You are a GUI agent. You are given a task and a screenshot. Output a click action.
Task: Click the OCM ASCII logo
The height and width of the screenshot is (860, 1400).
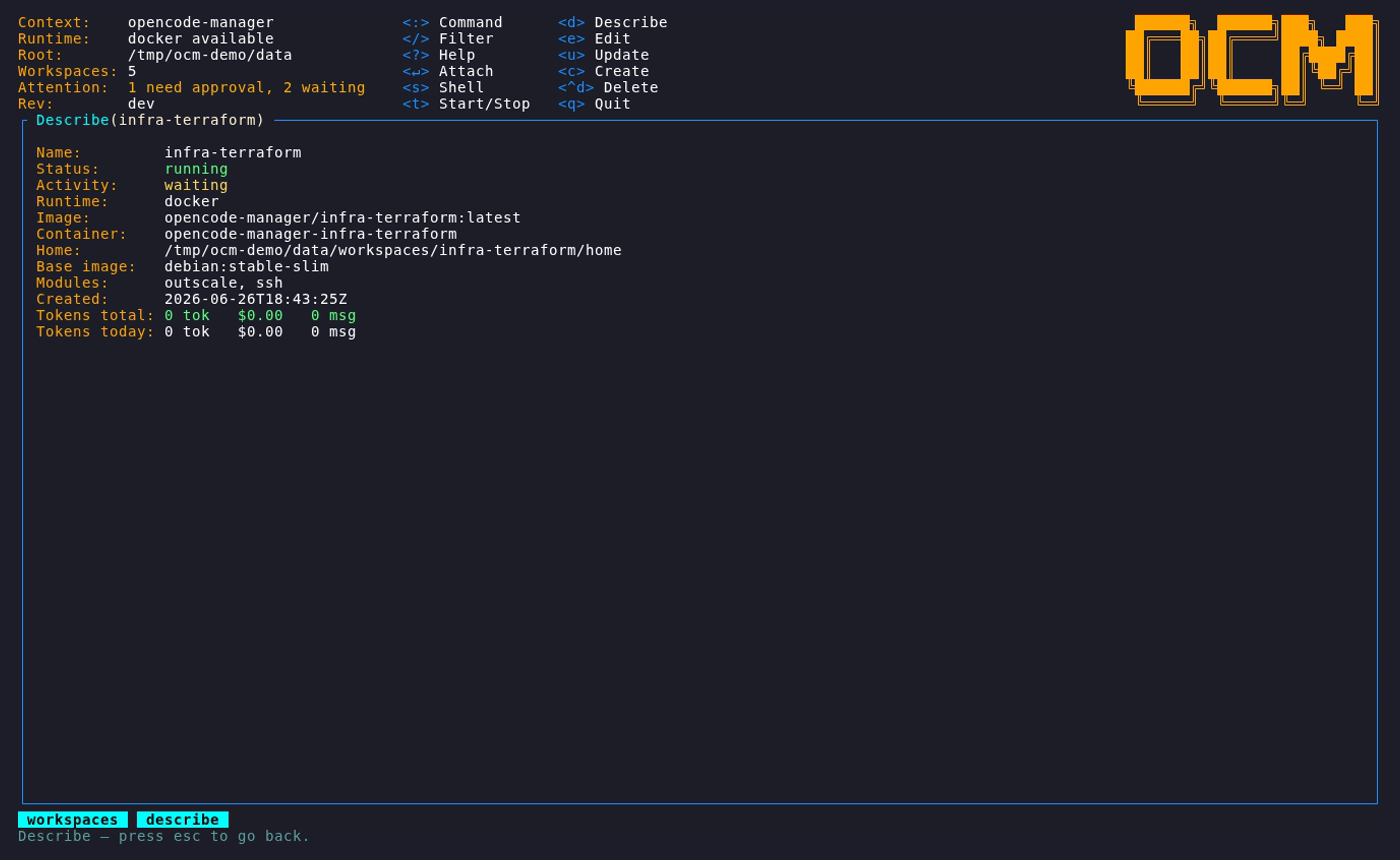(1252, 60)
